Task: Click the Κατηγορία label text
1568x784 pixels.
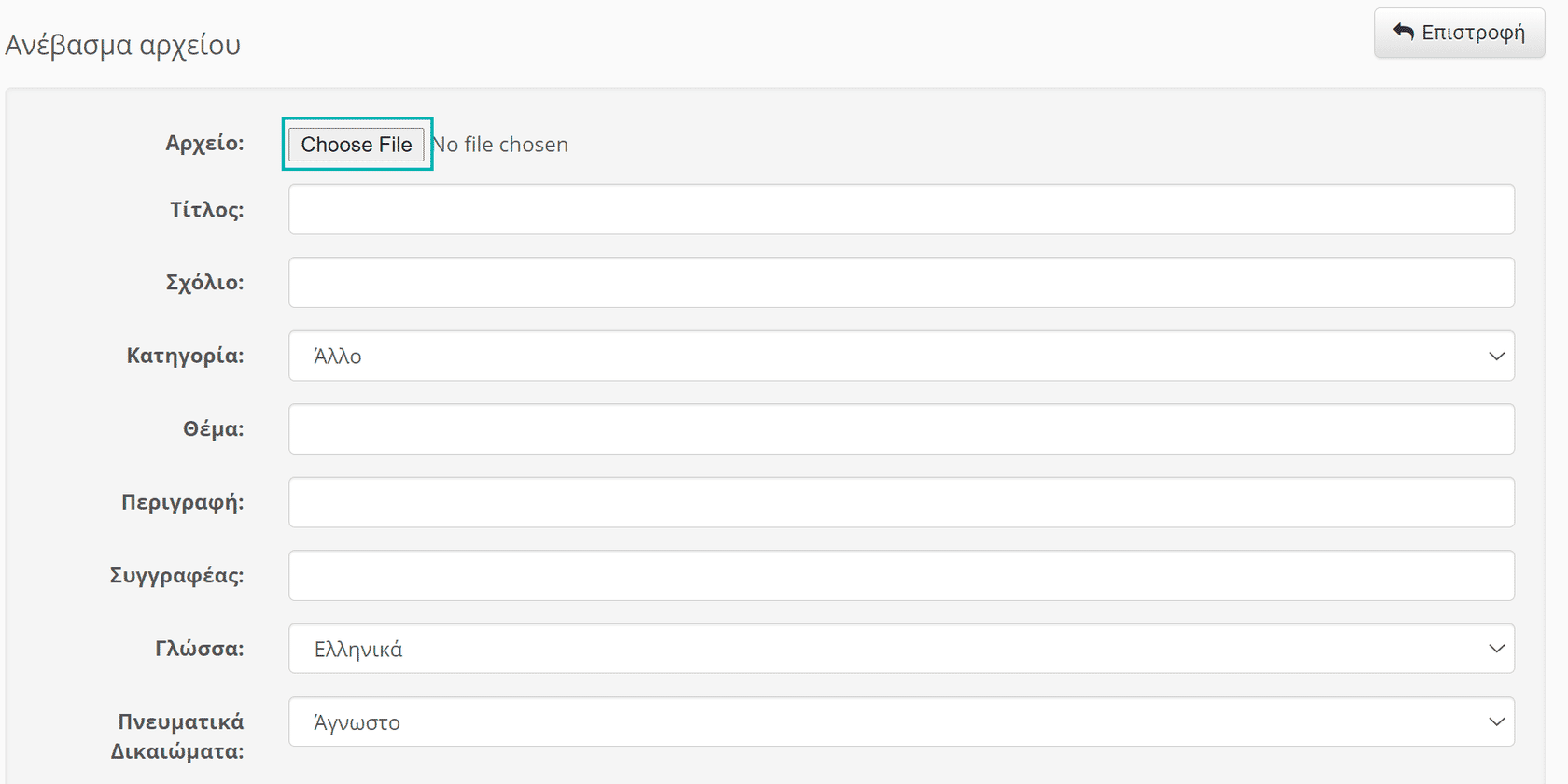Action: [x=185, y=356]
